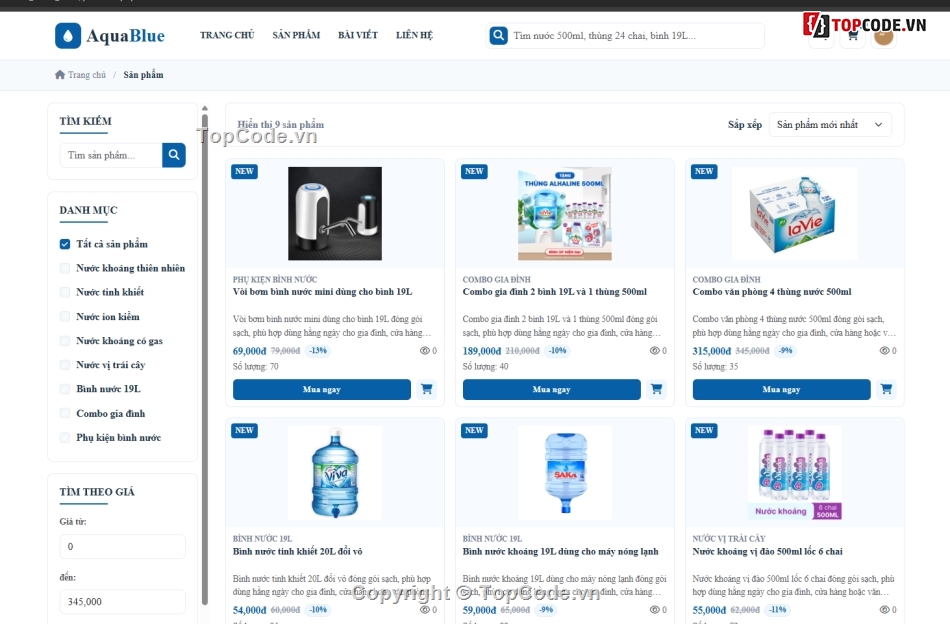Click LaVie box product thumbnail

[x=795, y=213]
